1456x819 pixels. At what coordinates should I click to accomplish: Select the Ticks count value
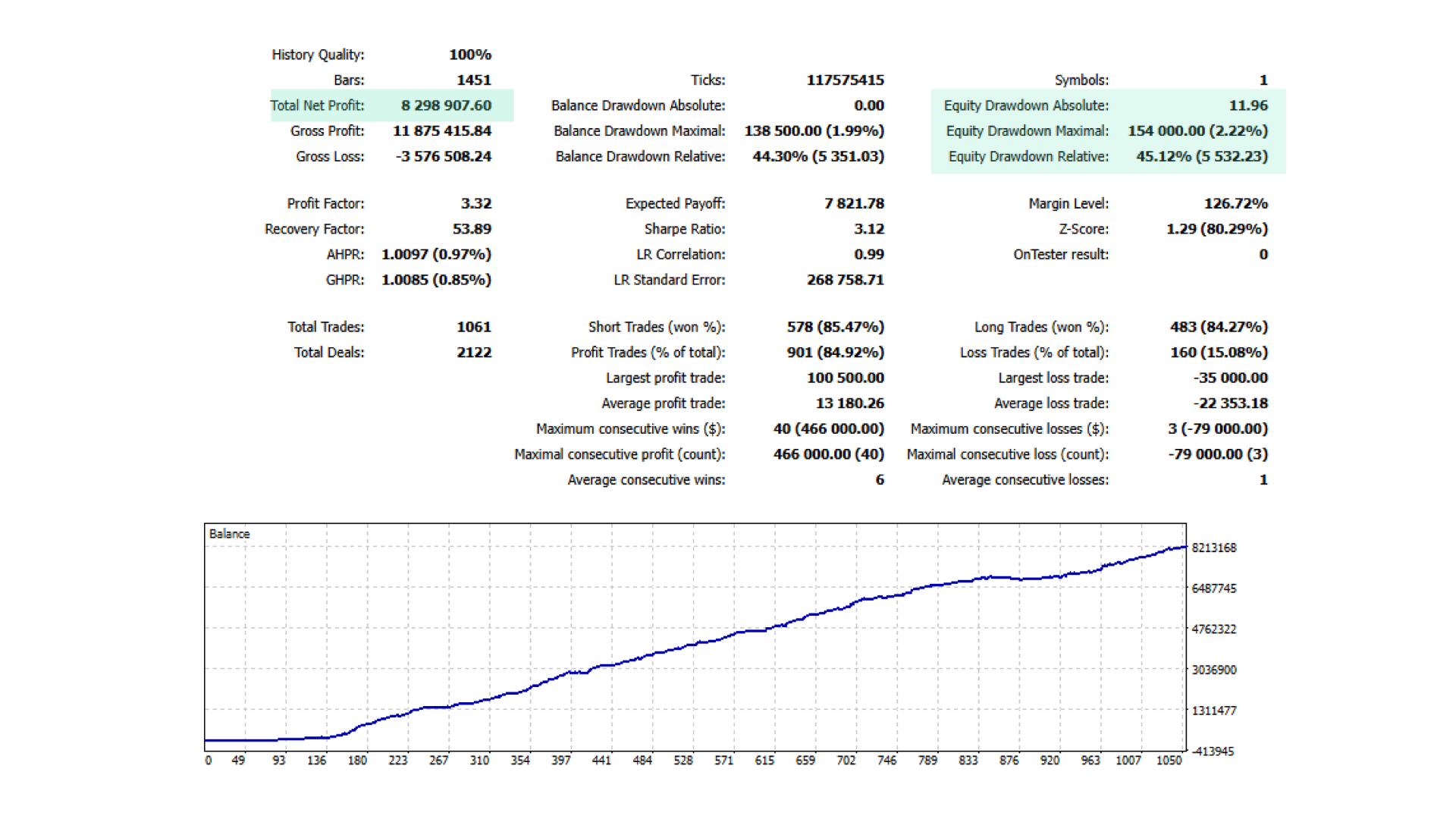point(845,80)
